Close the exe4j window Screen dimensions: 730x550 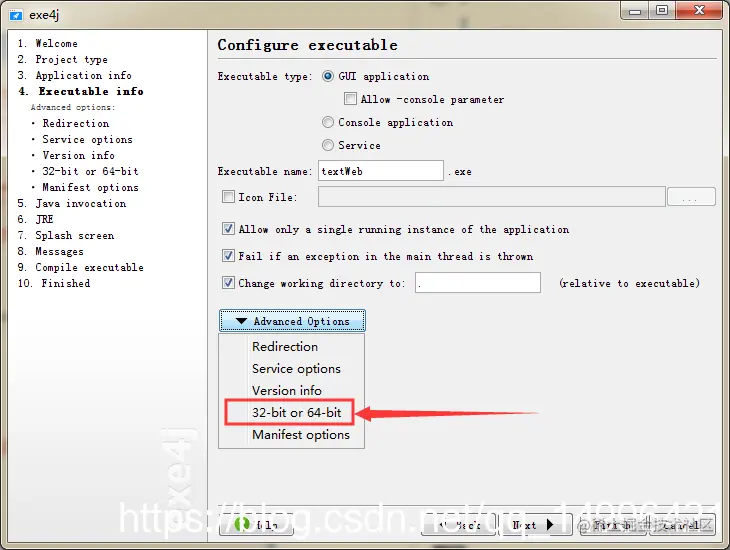point(699,11)
